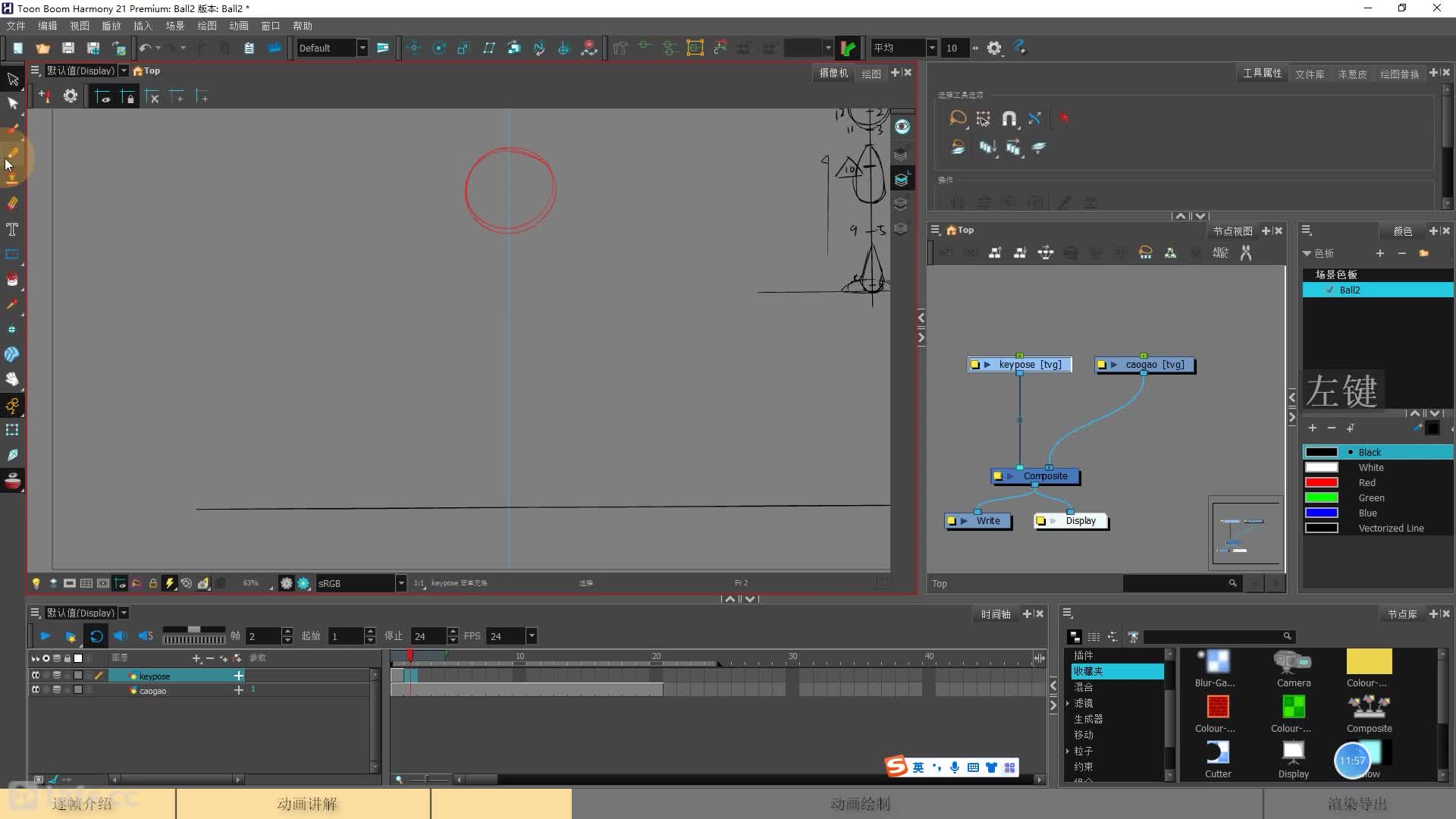Open the 帮助 menu
The width and height of the screenshot is (1456, 819).
tap(303, 26)
